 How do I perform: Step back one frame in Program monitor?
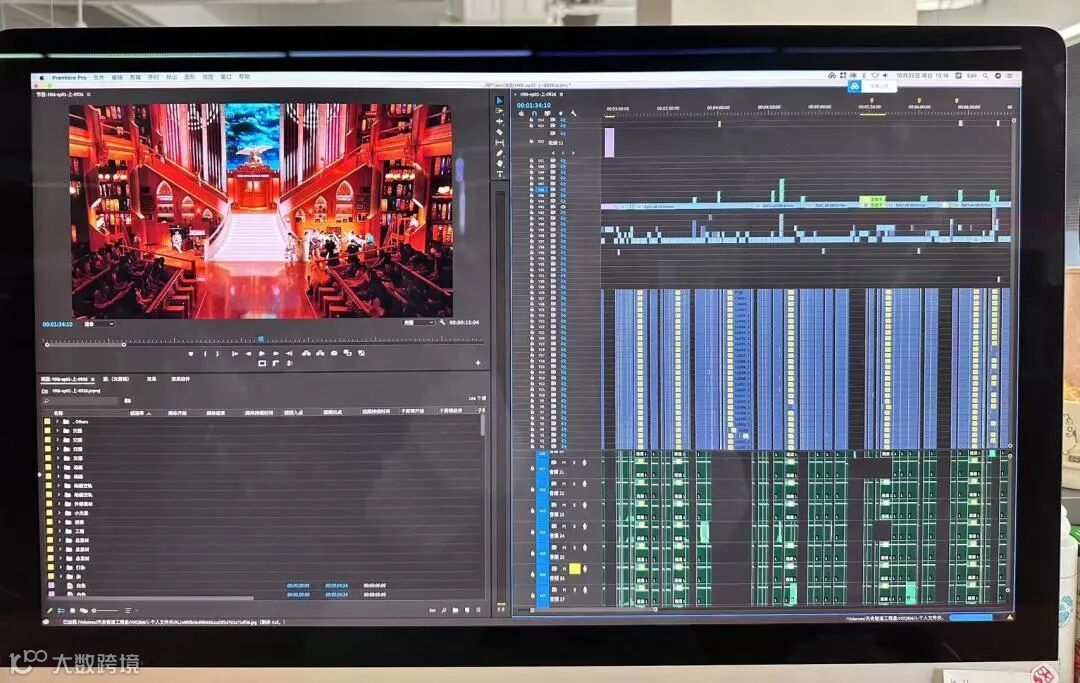coord(248,353)
